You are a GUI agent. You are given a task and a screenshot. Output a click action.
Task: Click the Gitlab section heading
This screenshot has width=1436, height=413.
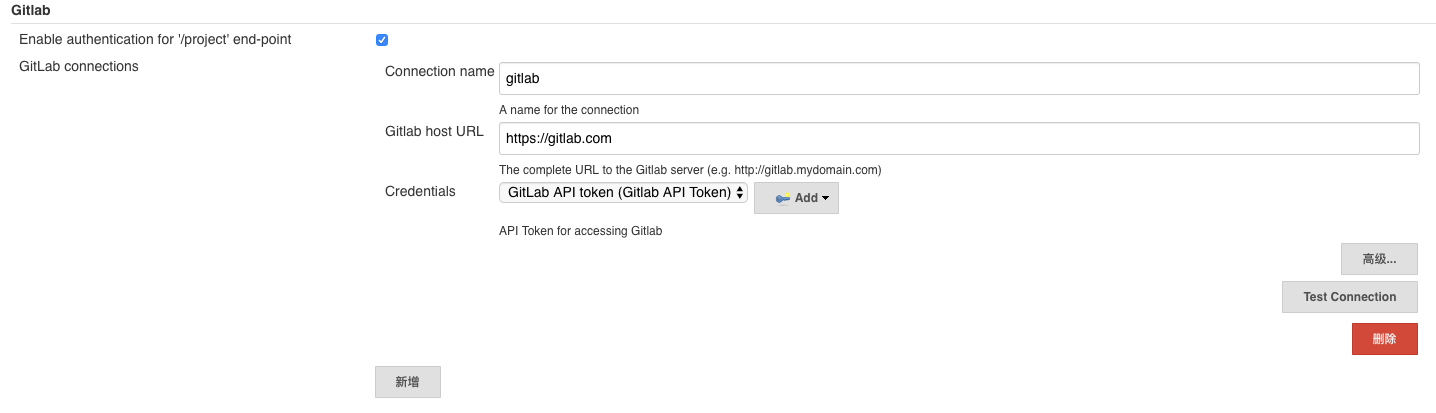(31, 9)
